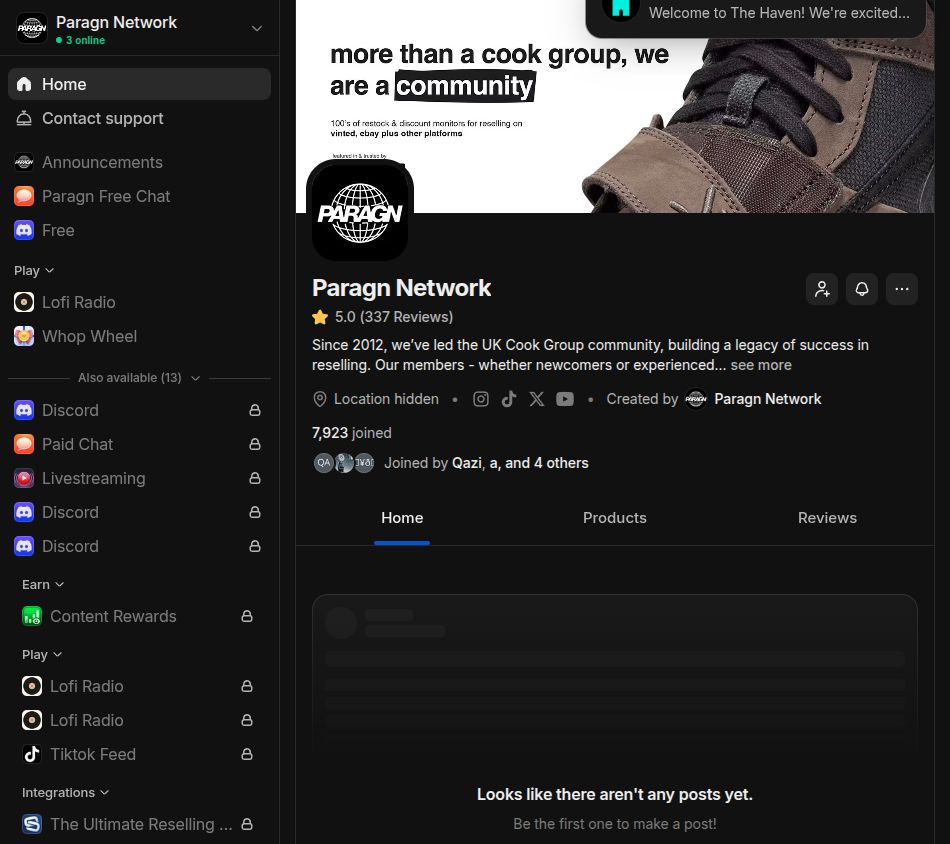The width and height of the screenshot is (950, 844).
Task: Switch to the Home tab
Action: click(x=402, y=518)
